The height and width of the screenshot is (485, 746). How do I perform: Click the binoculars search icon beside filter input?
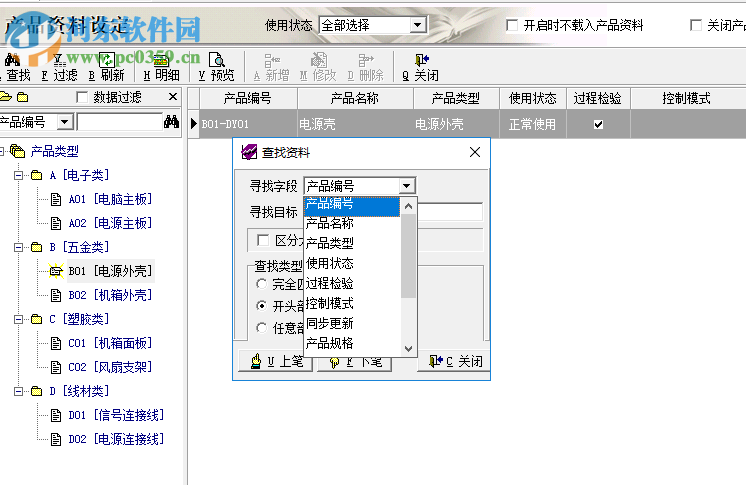[x=171, y=122]
